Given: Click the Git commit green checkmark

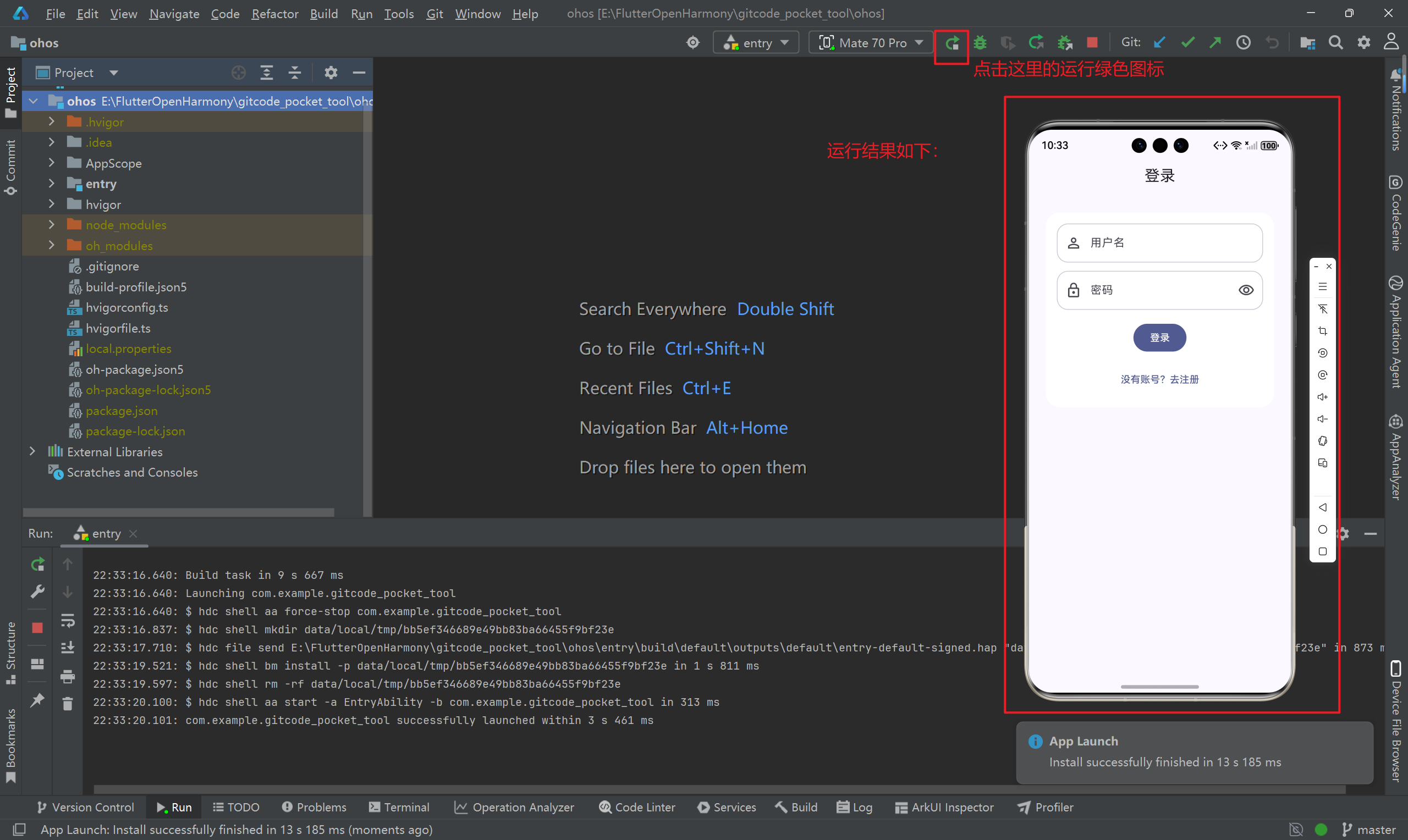Looking at the screenshot, I should [1188, 43].
